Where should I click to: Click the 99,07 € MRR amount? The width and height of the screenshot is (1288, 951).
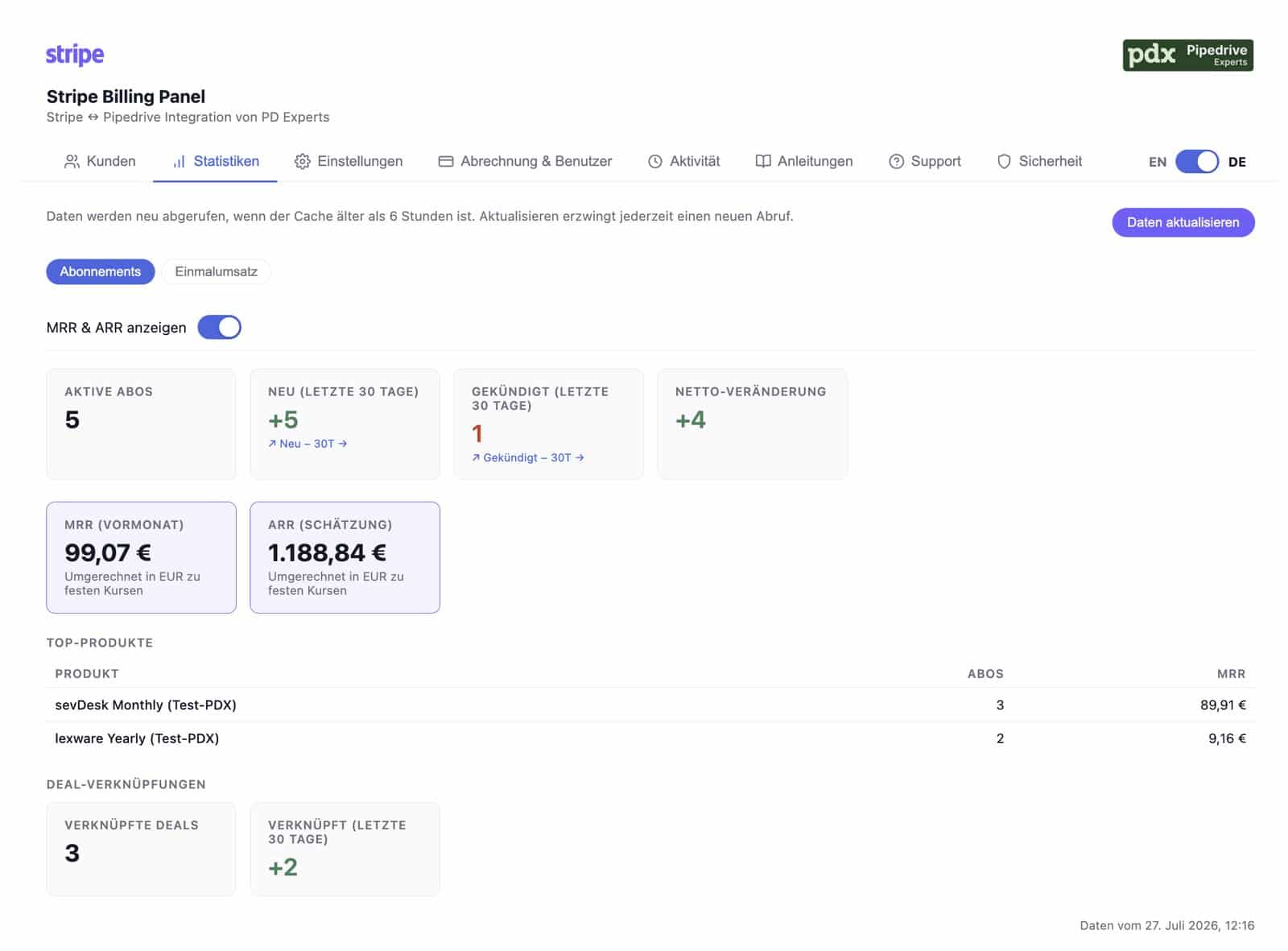(108, 552)
